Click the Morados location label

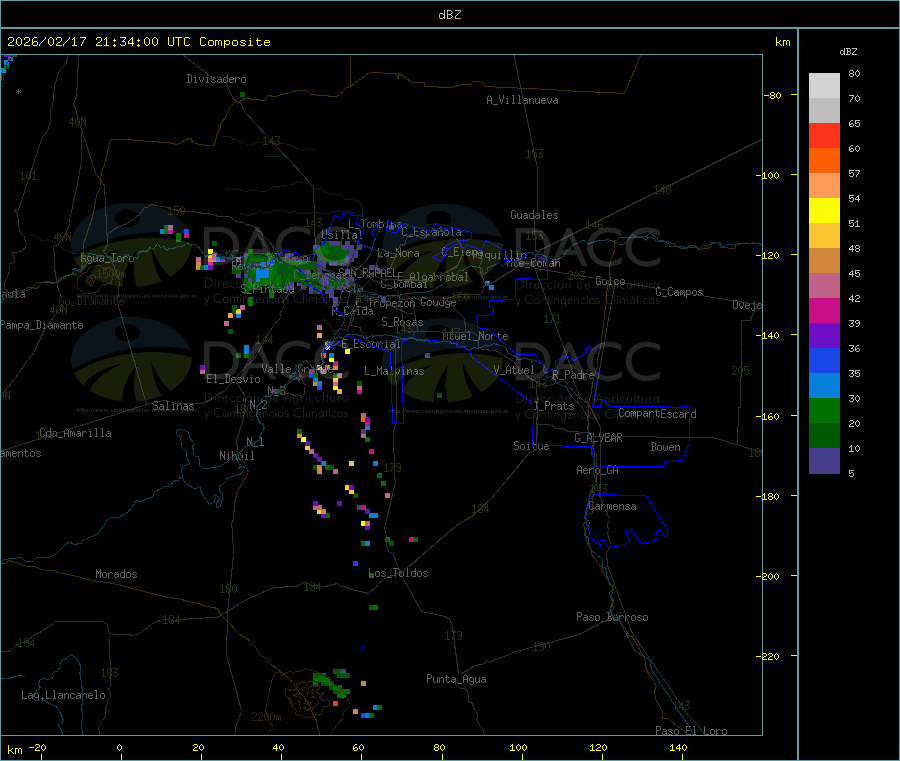pyautogui.click(x=117, y=574)
